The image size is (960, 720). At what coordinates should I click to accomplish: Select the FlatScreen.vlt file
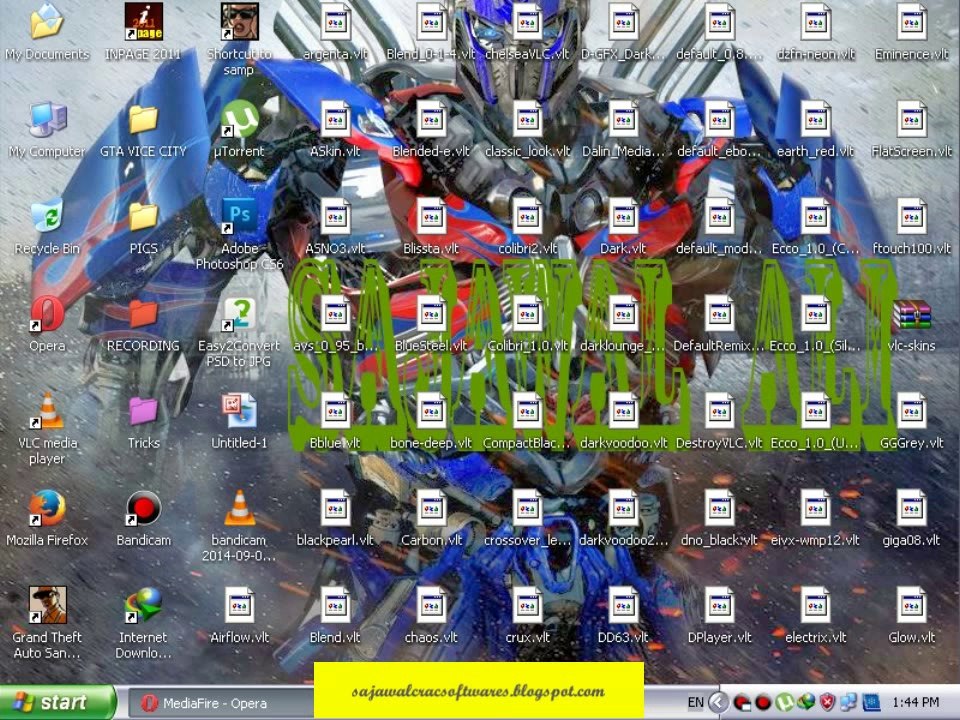[912, 119]
